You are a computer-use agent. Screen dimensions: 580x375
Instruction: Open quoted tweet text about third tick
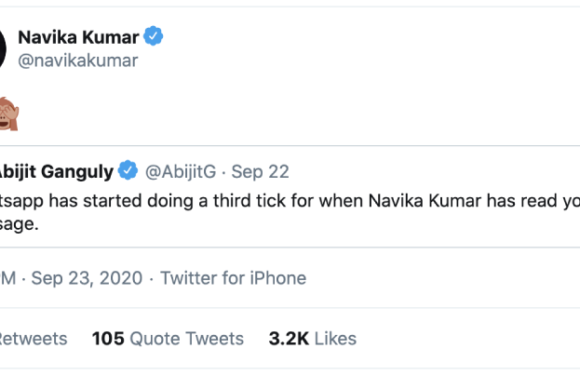290,212
